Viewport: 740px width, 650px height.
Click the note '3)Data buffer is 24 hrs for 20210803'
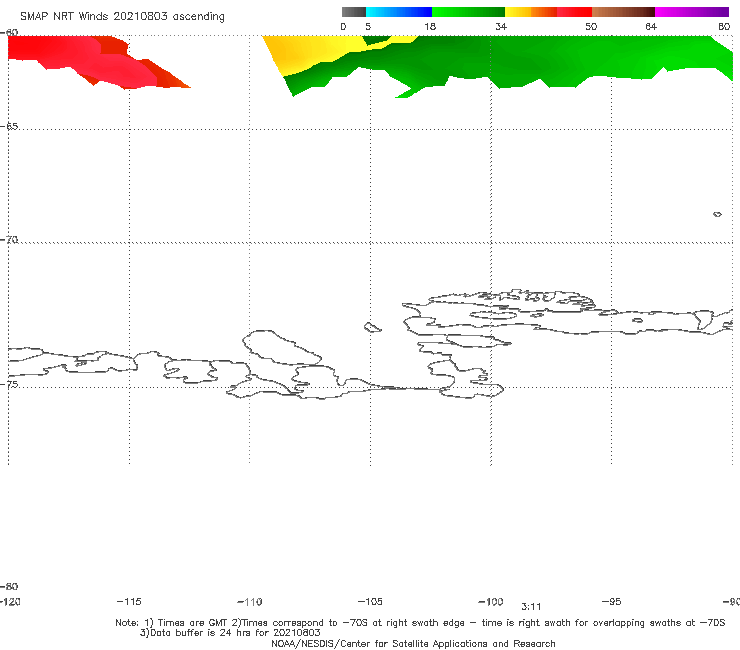pyautogui.click(x=230, y=633)
